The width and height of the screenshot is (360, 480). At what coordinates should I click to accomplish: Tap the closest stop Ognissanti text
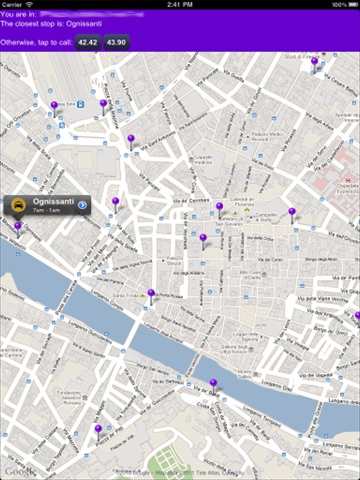pyautogui.click(x=51, y=24)
